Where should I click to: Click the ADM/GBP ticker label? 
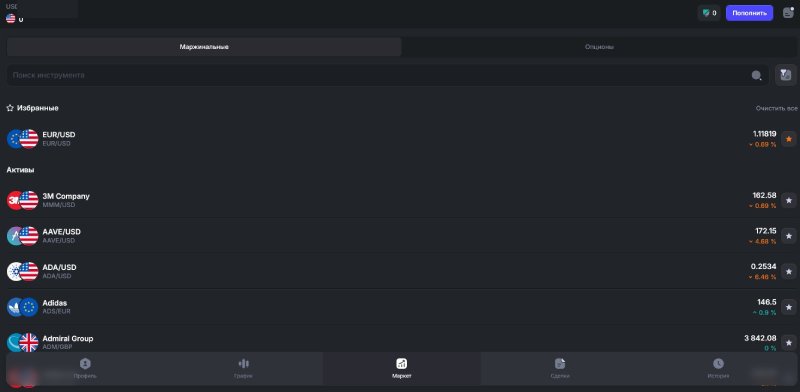tap(57, 347)
